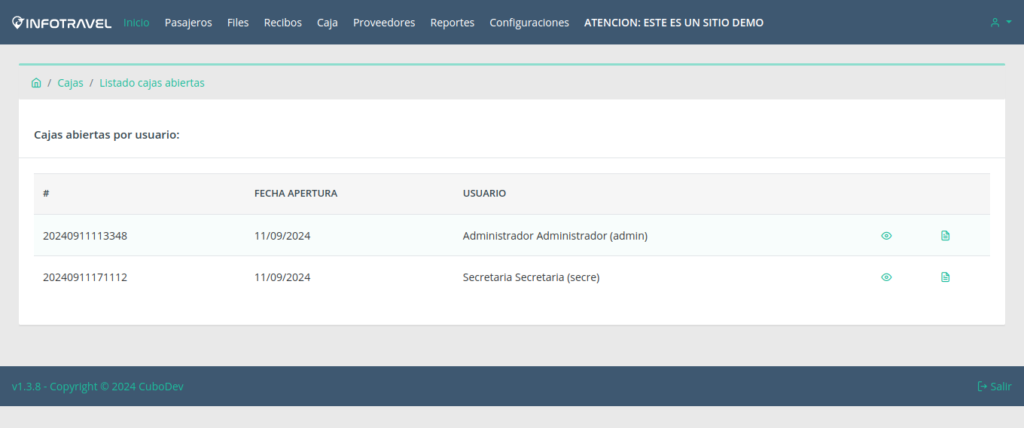Expand the Reportes menu
The image size is (1024, 428).
(452, 22)
